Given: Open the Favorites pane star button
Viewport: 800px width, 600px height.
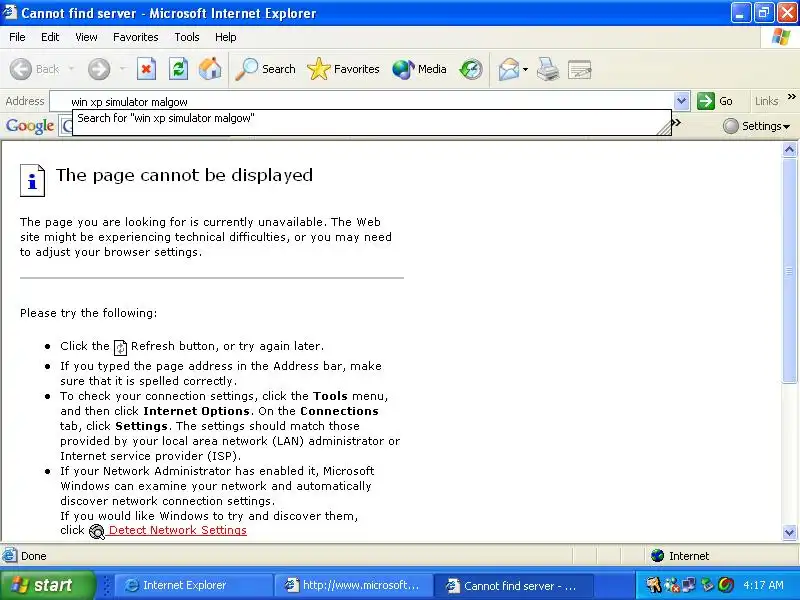Looking at the screenshot, I should (x=343, y=69).
